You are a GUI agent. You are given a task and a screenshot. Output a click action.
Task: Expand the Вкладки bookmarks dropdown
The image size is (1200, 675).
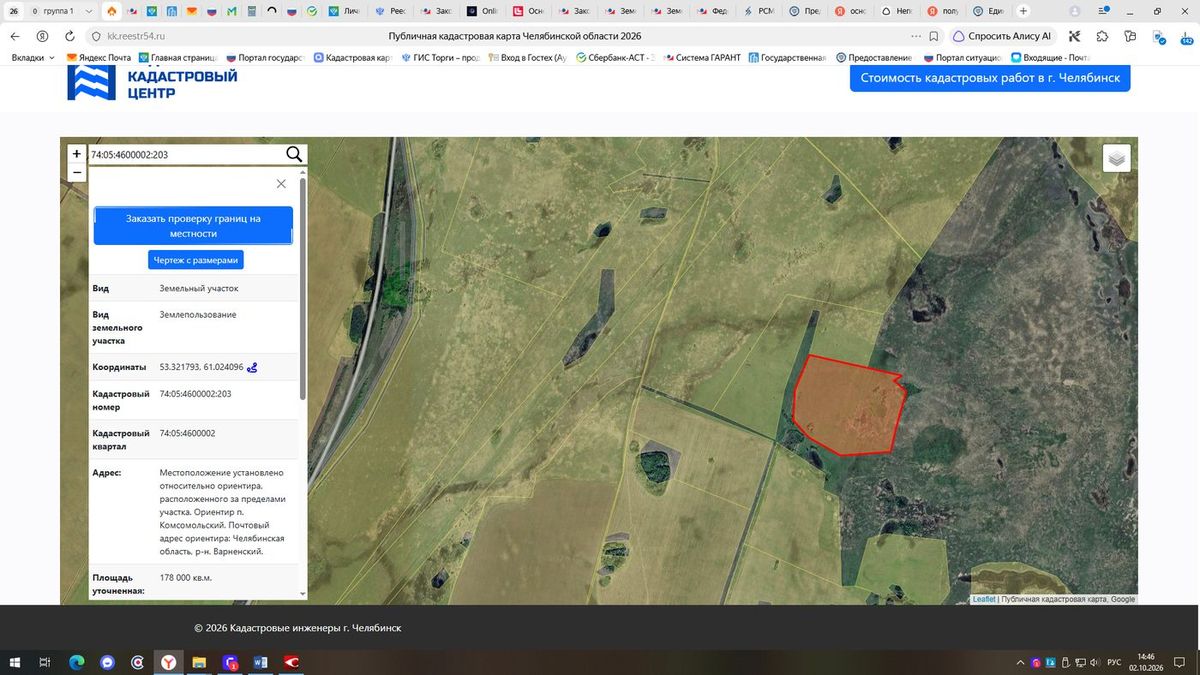pyautogui.click(x=34, y=58)
